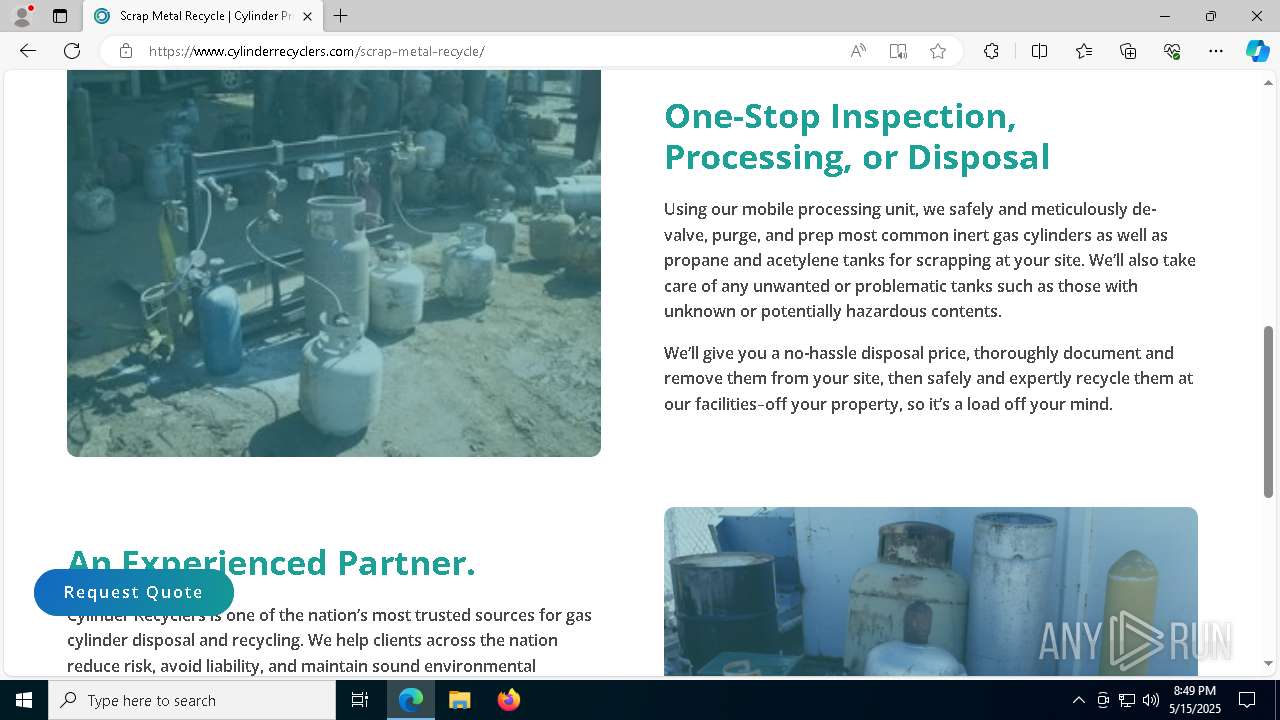Open Read aloud from address bar
The height and width of the screenshot is (720, 1280).
click(858, 51)
